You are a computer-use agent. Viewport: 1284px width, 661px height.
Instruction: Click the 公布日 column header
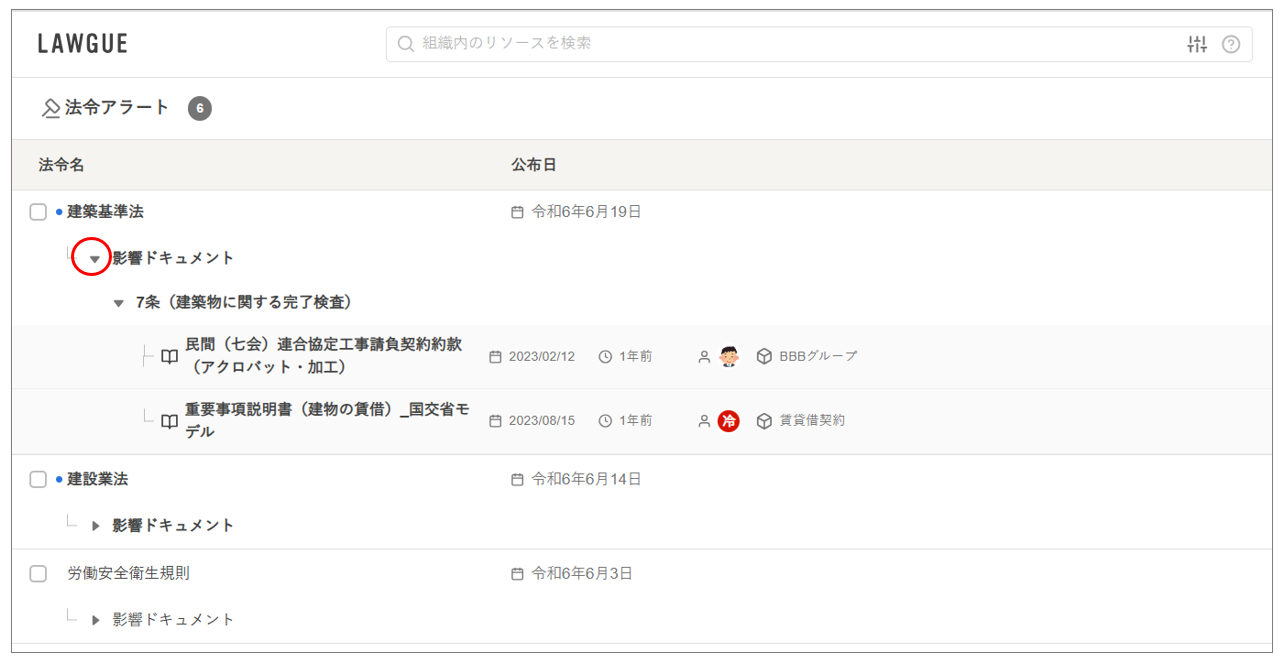pos(533,165)
